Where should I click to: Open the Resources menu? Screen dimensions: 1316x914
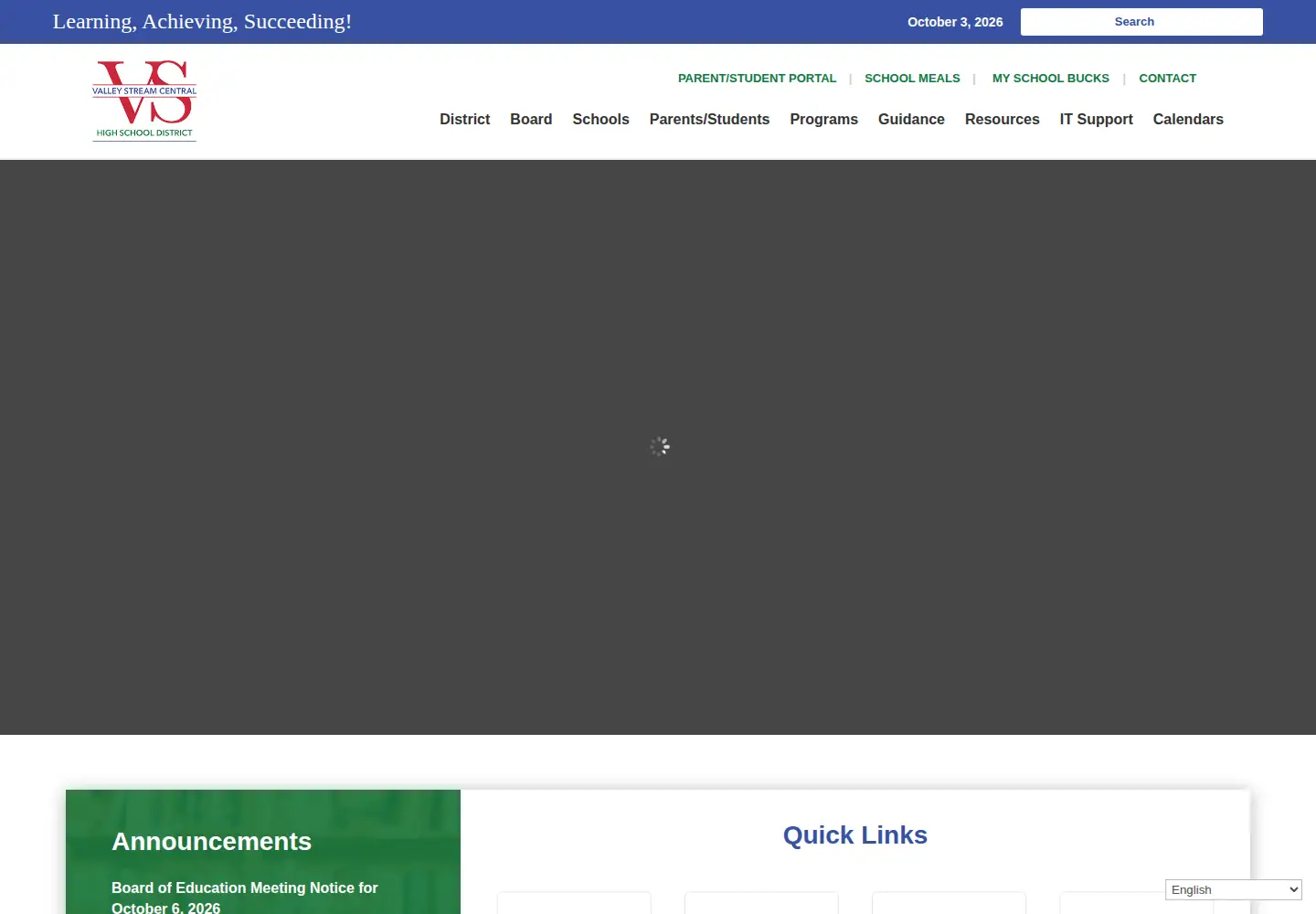(1002, 119)
